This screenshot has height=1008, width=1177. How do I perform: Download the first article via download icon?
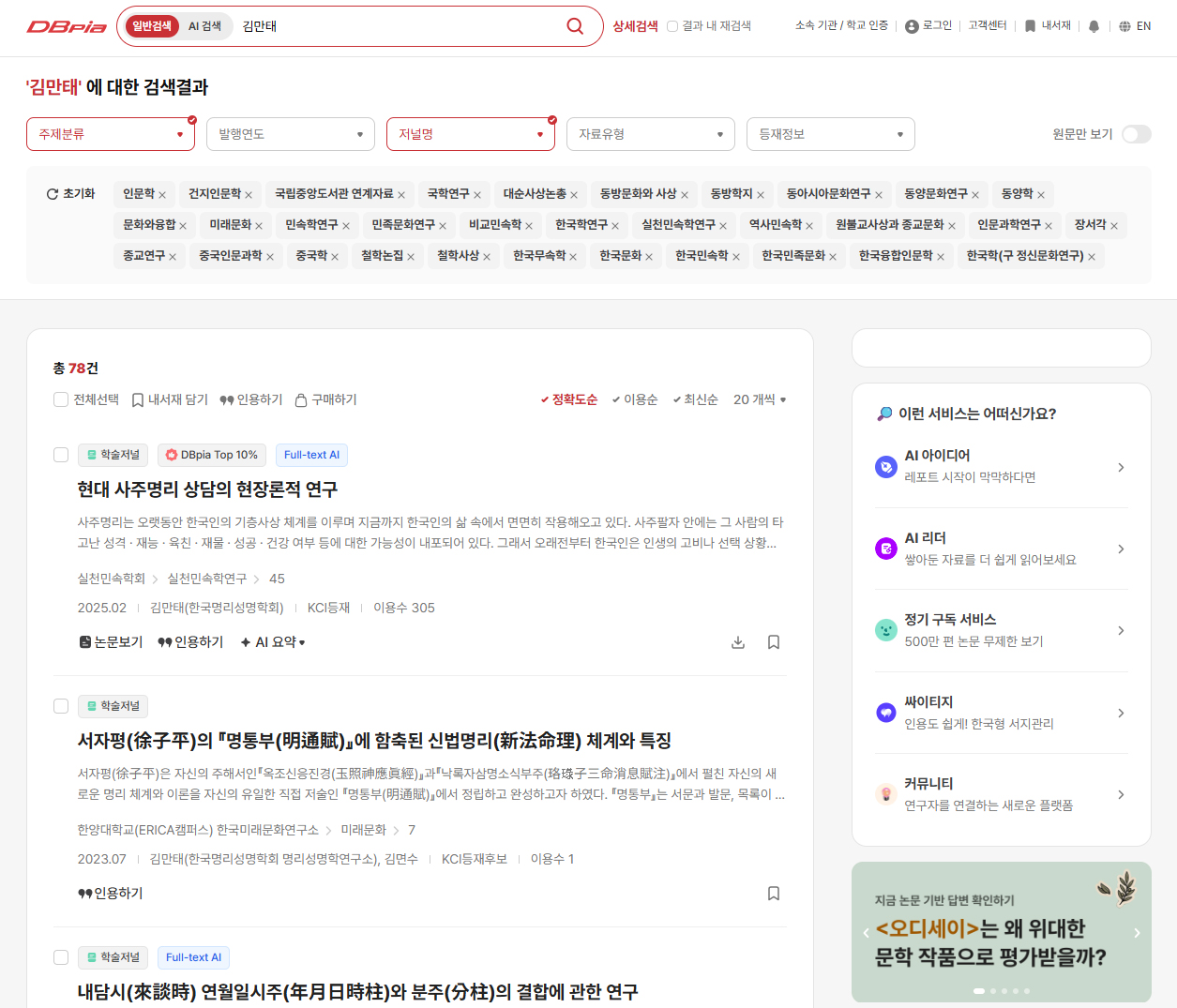point(738,642)
